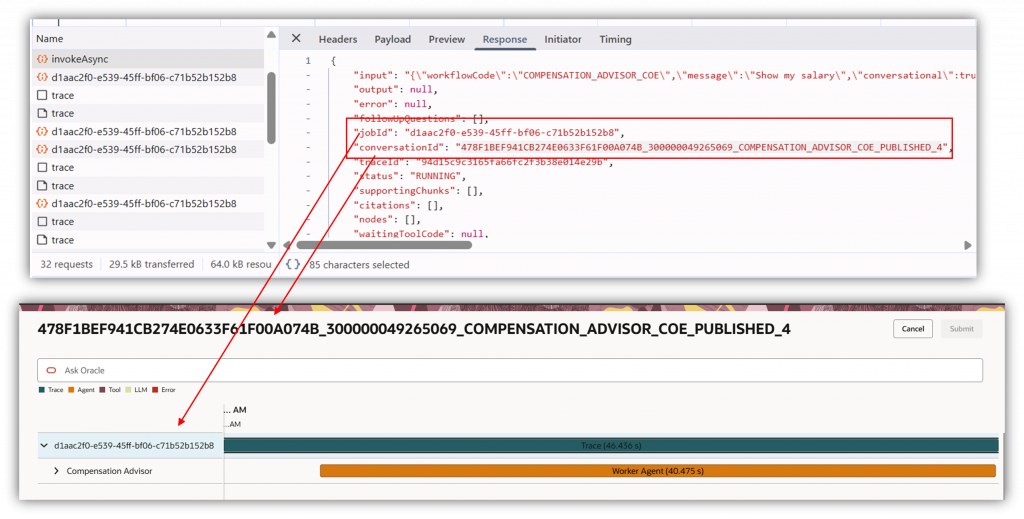Click the Agent legend color swatch

point(71,390)
